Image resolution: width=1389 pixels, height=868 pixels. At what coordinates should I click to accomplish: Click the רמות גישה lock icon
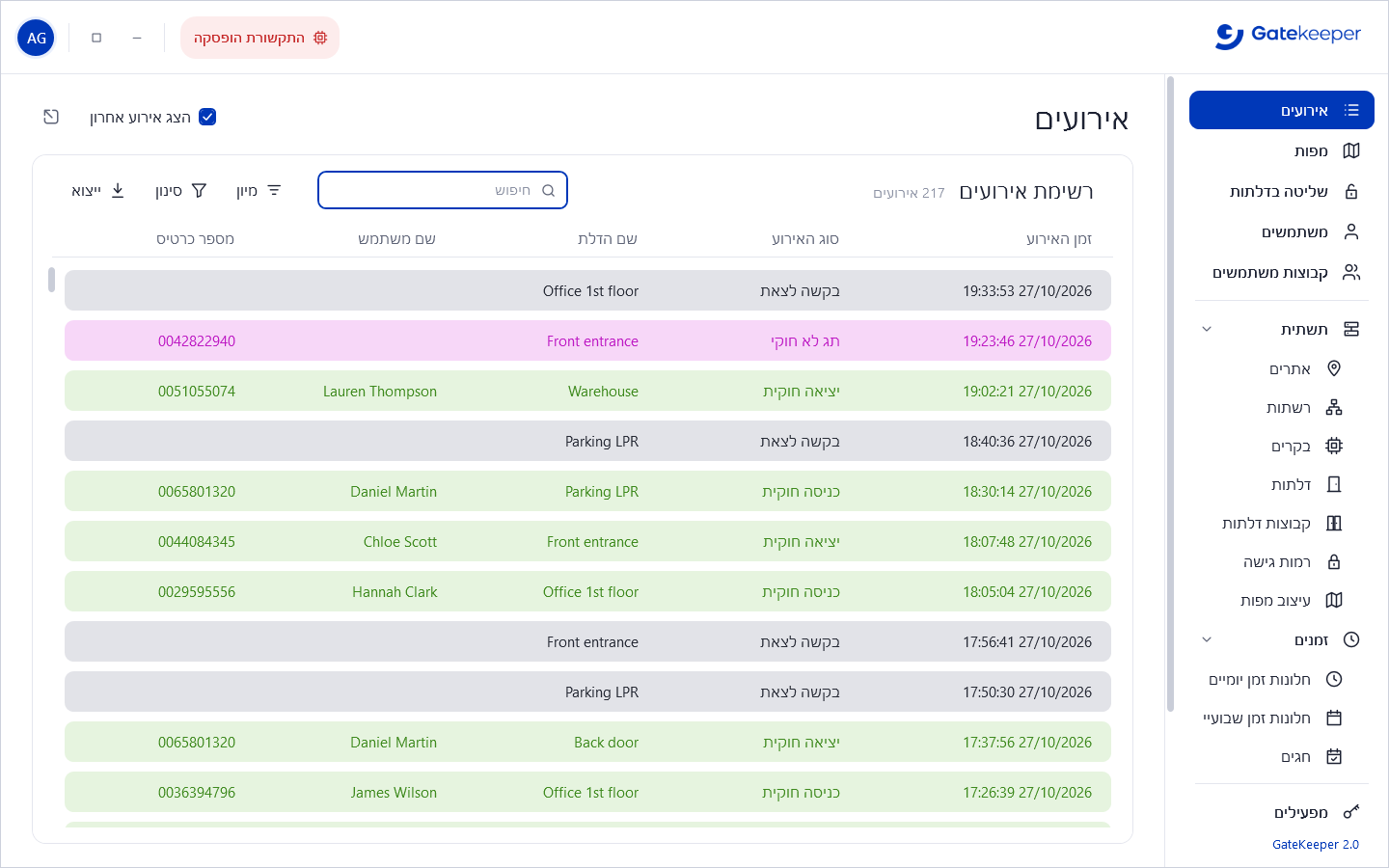[1334, 561]
